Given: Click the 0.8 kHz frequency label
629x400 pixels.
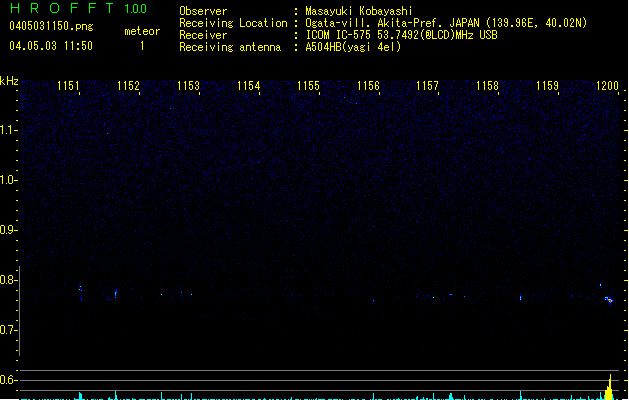Looking at the screenshot, I should [x=8, y=280].
